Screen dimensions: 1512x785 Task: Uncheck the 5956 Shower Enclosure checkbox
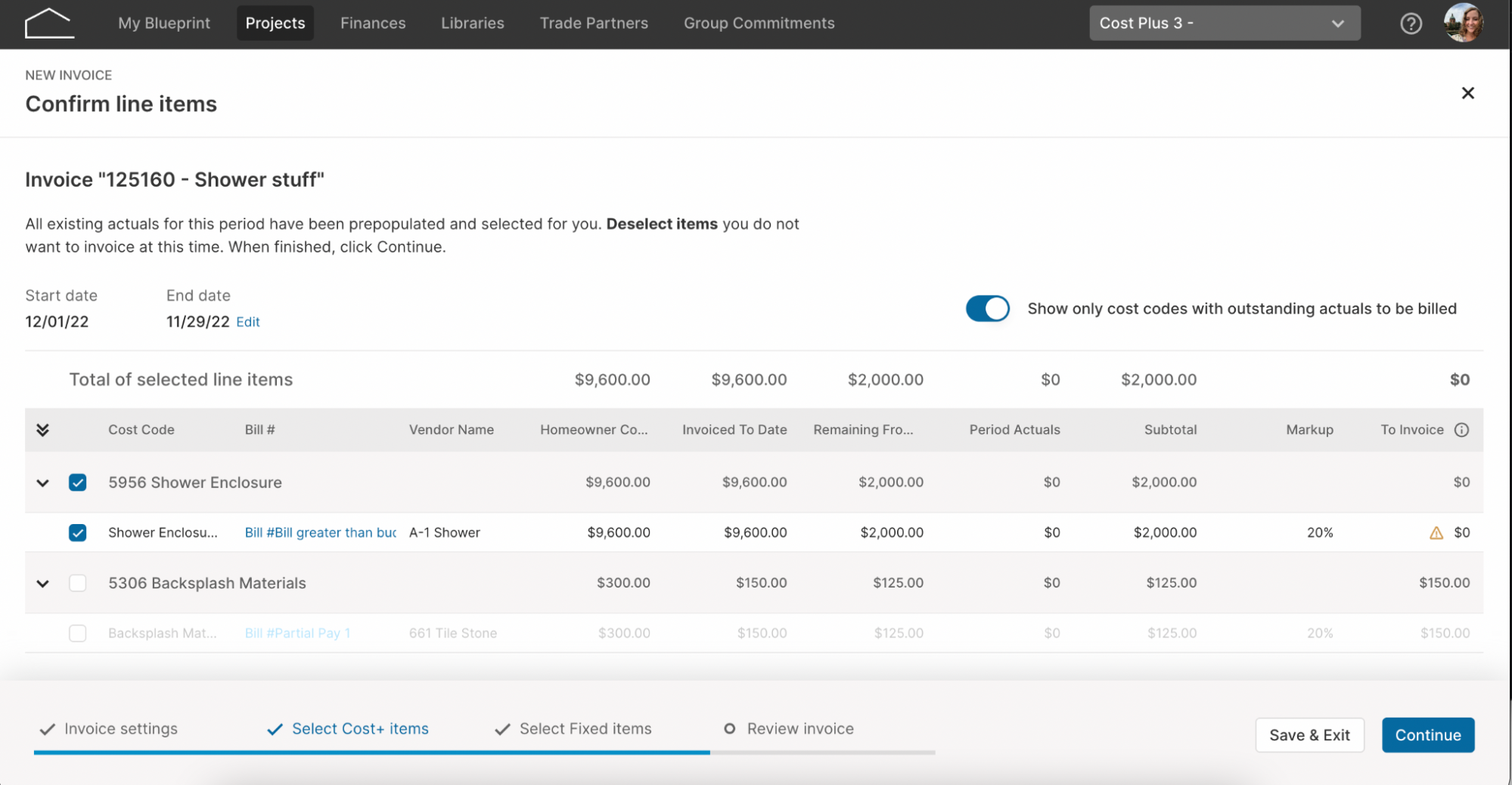pos(78,482)
